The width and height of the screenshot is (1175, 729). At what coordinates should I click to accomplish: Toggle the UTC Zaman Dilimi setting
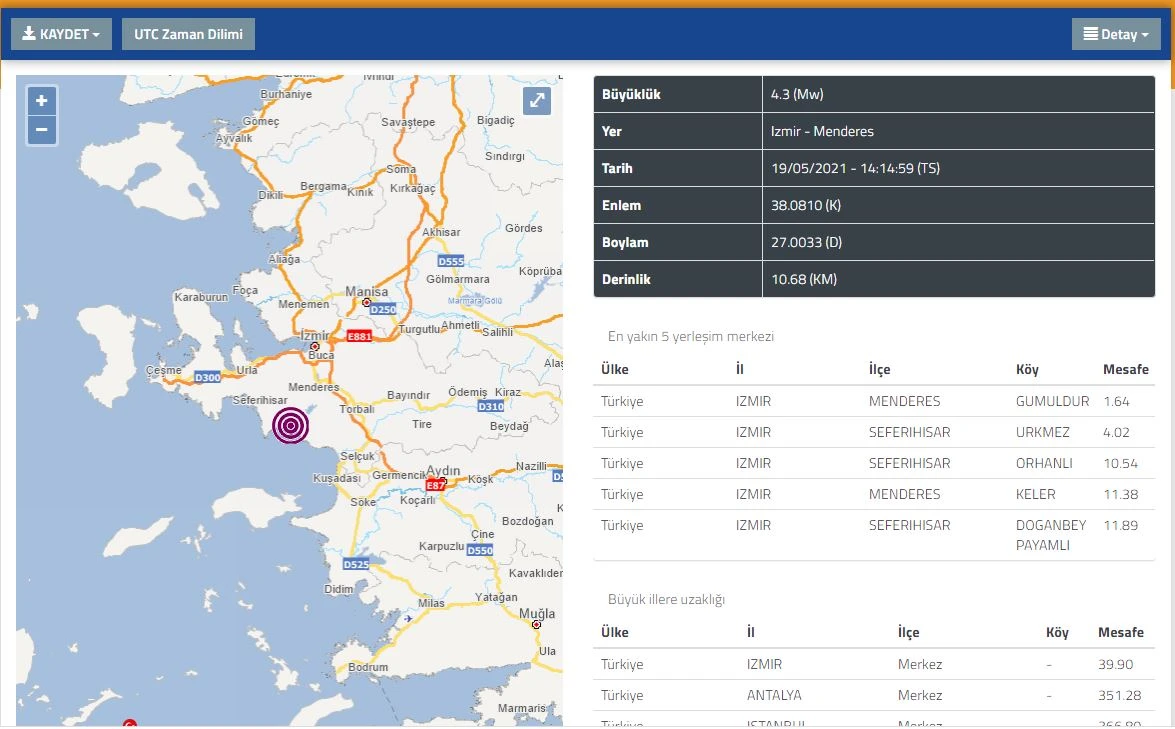[187, 33]
